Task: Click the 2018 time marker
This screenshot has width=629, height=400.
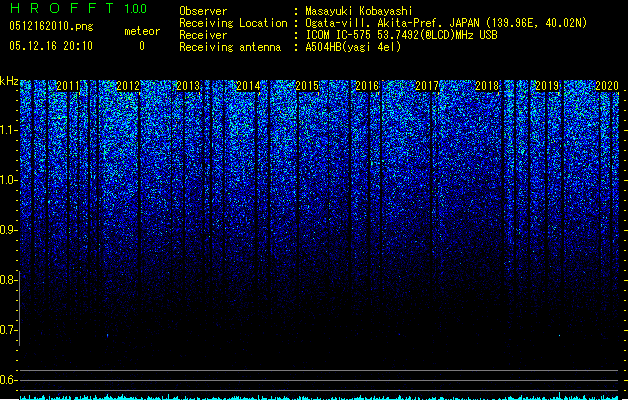Action: tap(487, 86)
